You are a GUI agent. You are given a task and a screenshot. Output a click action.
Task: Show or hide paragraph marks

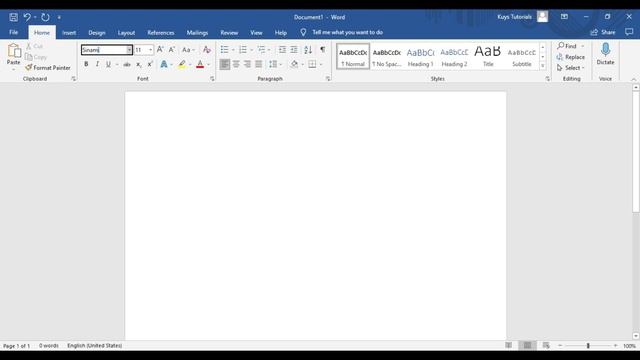pos(322,50)
